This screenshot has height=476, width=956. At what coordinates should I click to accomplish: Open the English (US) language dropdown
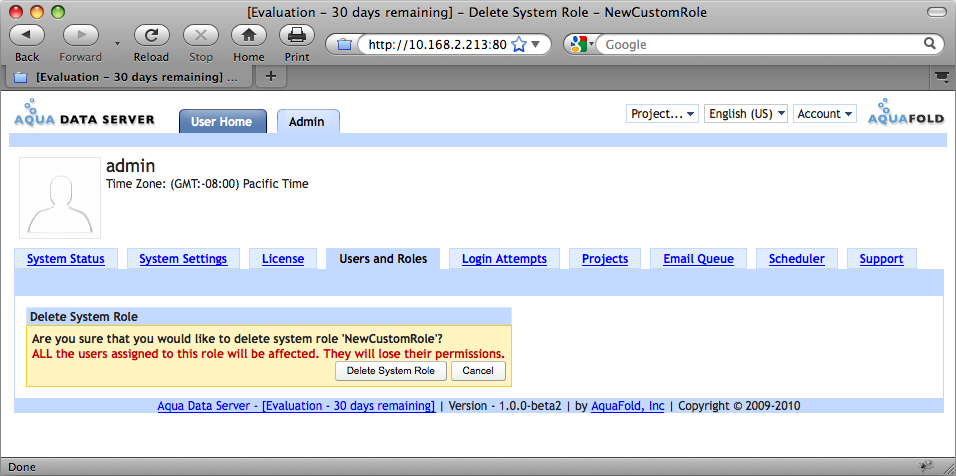[746, 114]
